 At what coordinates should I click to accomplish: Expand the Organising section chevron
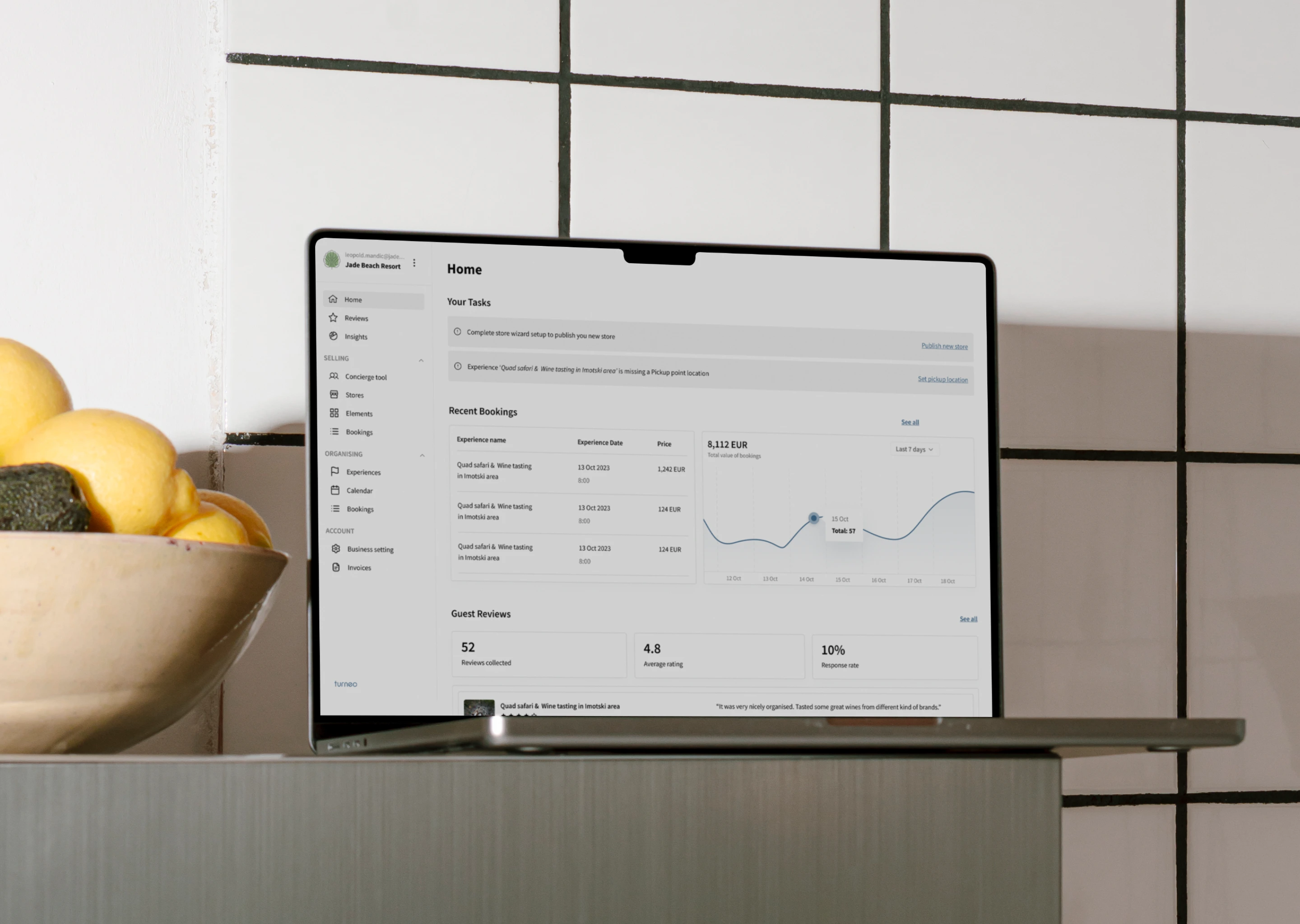point(422,453)
